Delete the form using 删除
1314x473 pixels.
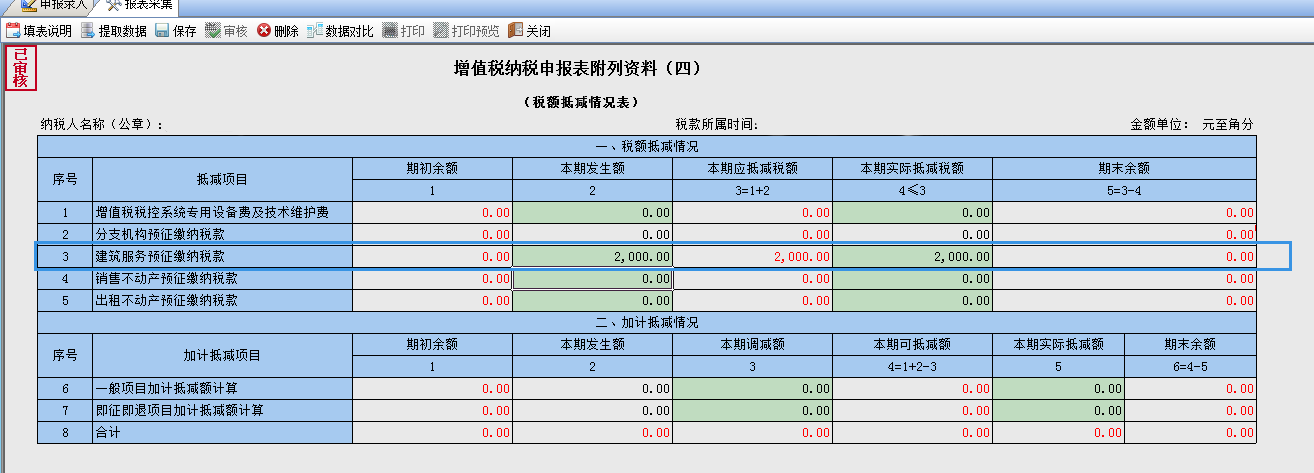tap(278, 31)
